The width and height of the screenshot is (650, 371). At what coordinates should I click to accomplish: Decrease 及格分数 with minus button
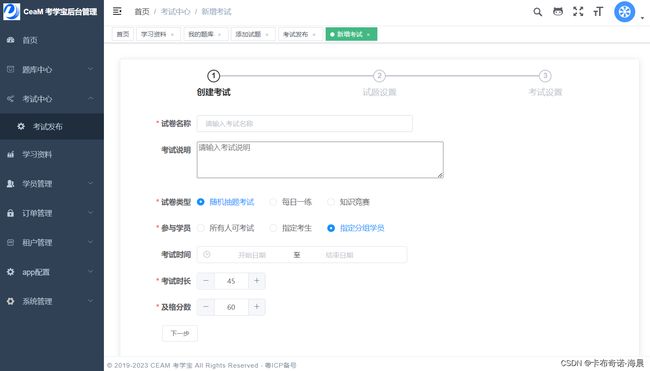click(x=206, y=307)
